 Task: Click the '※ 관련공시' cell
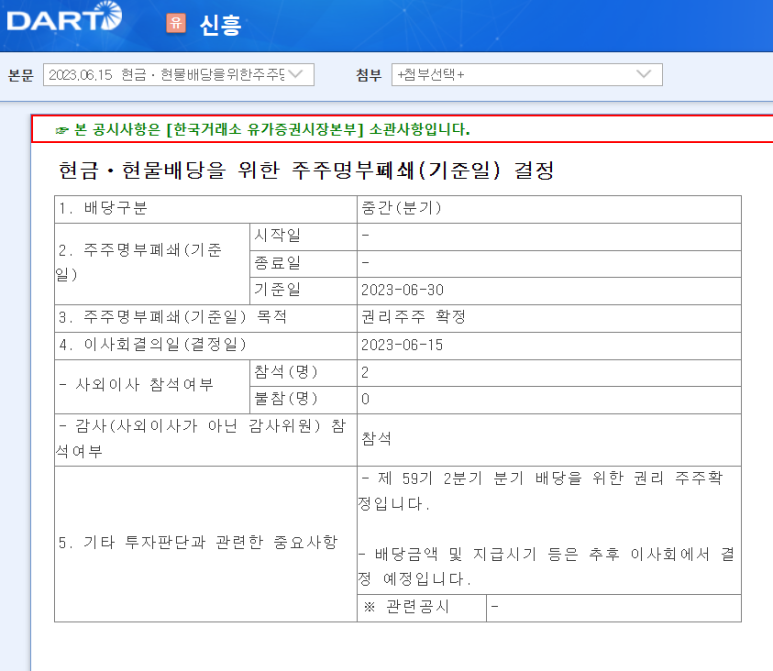(x=422, y=607)
